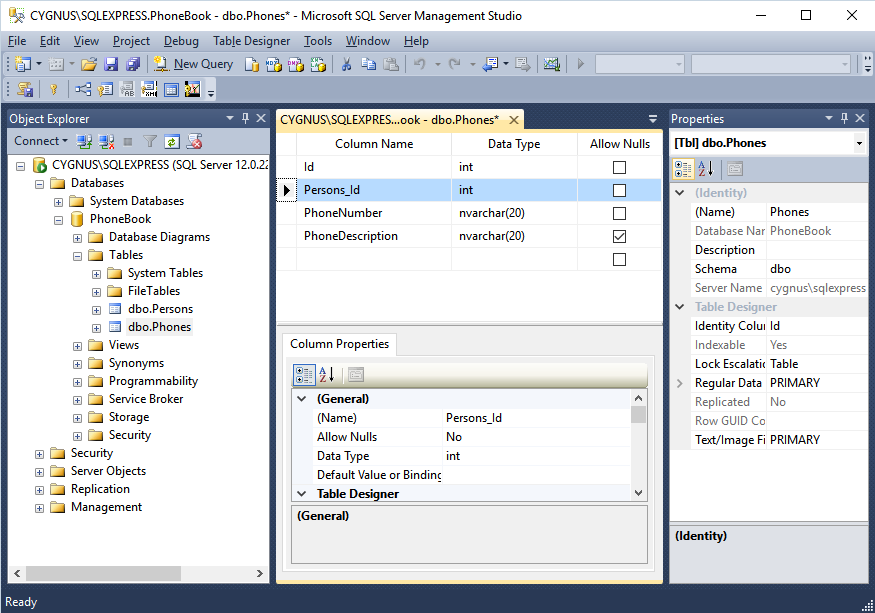
Task: Select the Column Properties tab
Action: [339, 344]
